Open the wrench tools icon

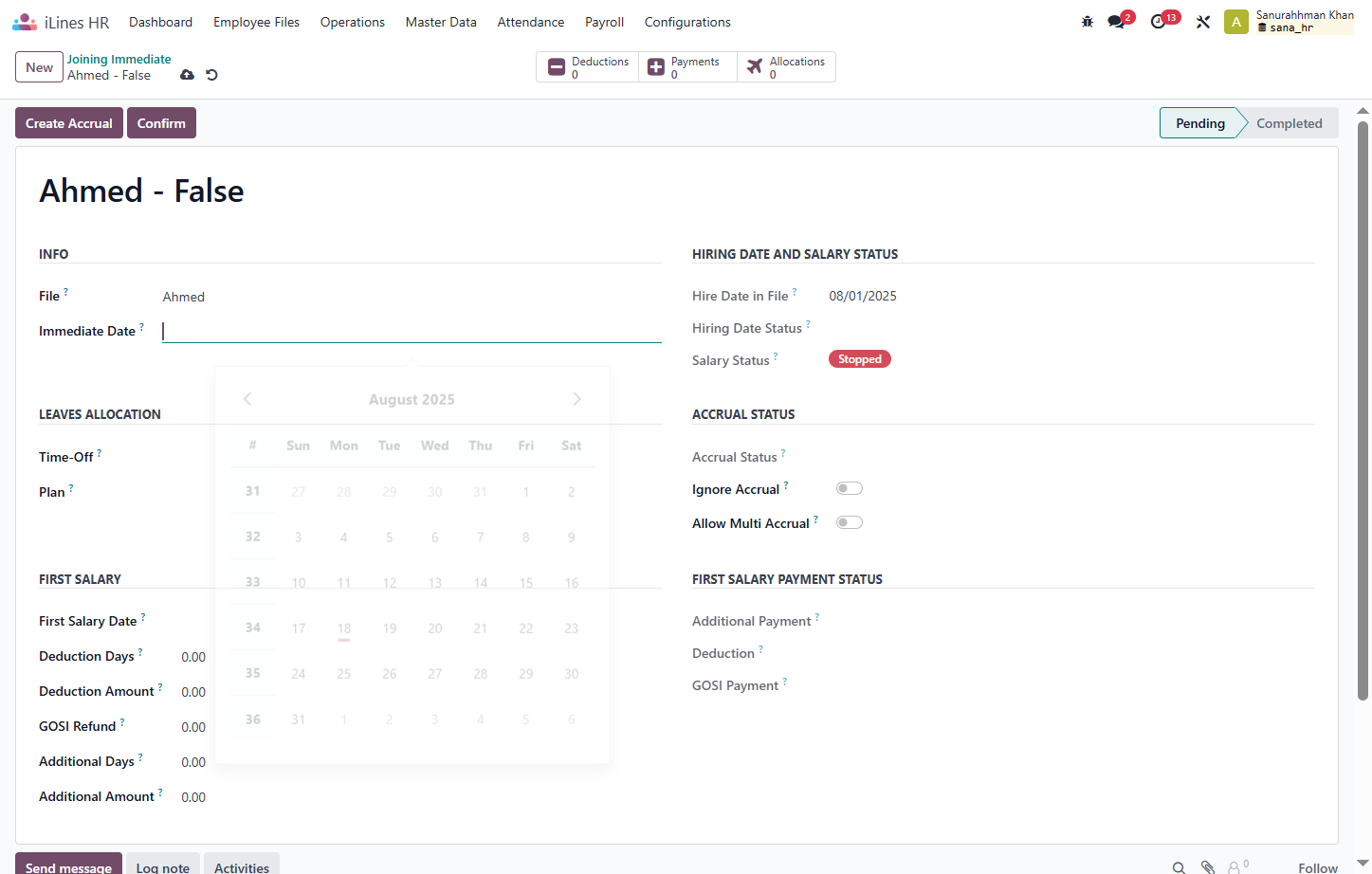[1203, 22]
